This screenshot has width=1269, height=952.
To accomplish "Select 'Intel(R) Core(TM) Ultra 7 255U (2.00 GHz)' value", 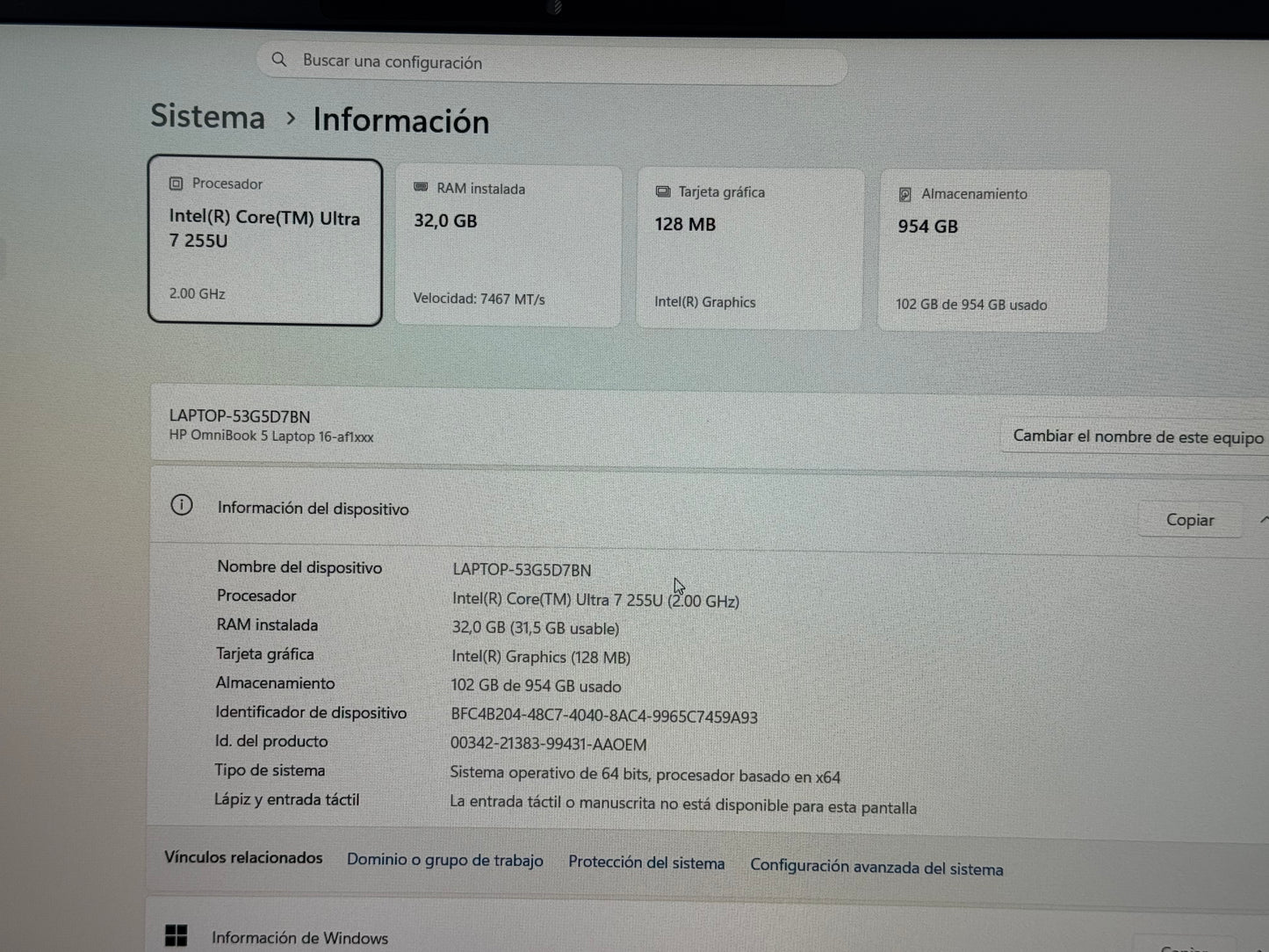I will click(x=595, y=600).
